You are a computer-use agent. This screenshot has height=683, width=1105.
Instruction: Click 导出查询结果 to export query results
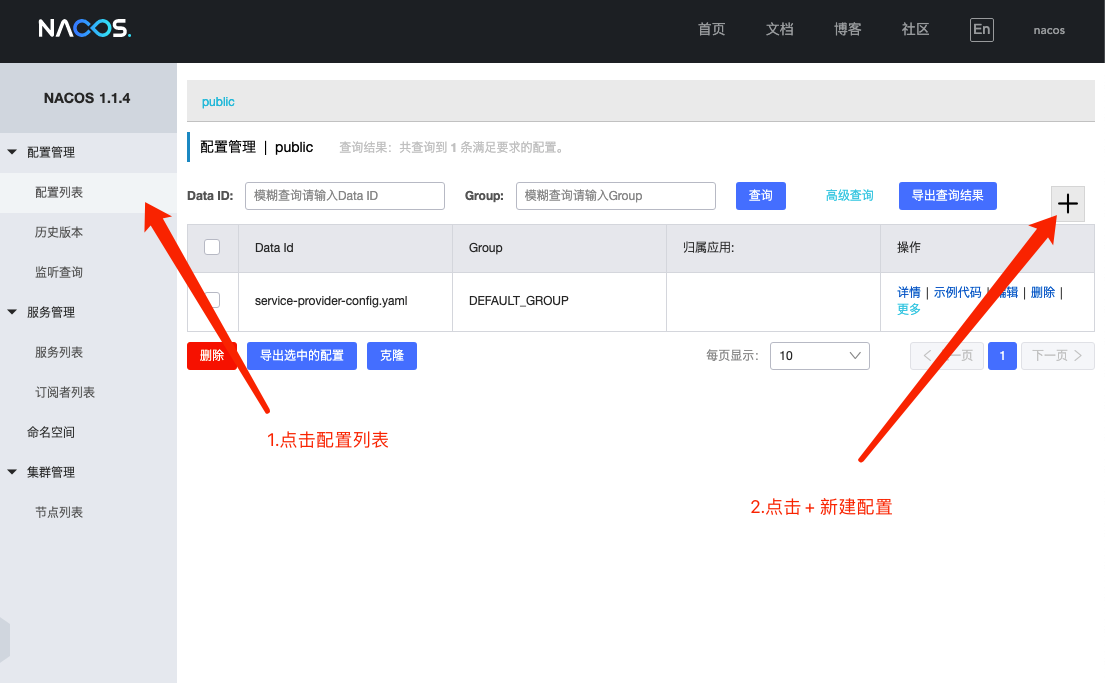point(947,195)
